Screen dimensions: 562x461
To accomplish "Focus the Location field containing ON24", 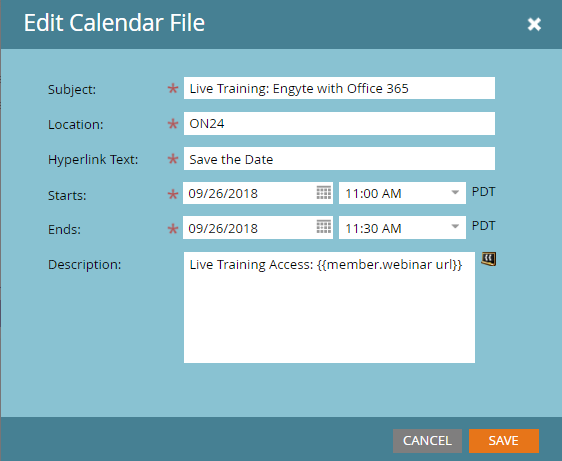I will click(x=339, y=124).
